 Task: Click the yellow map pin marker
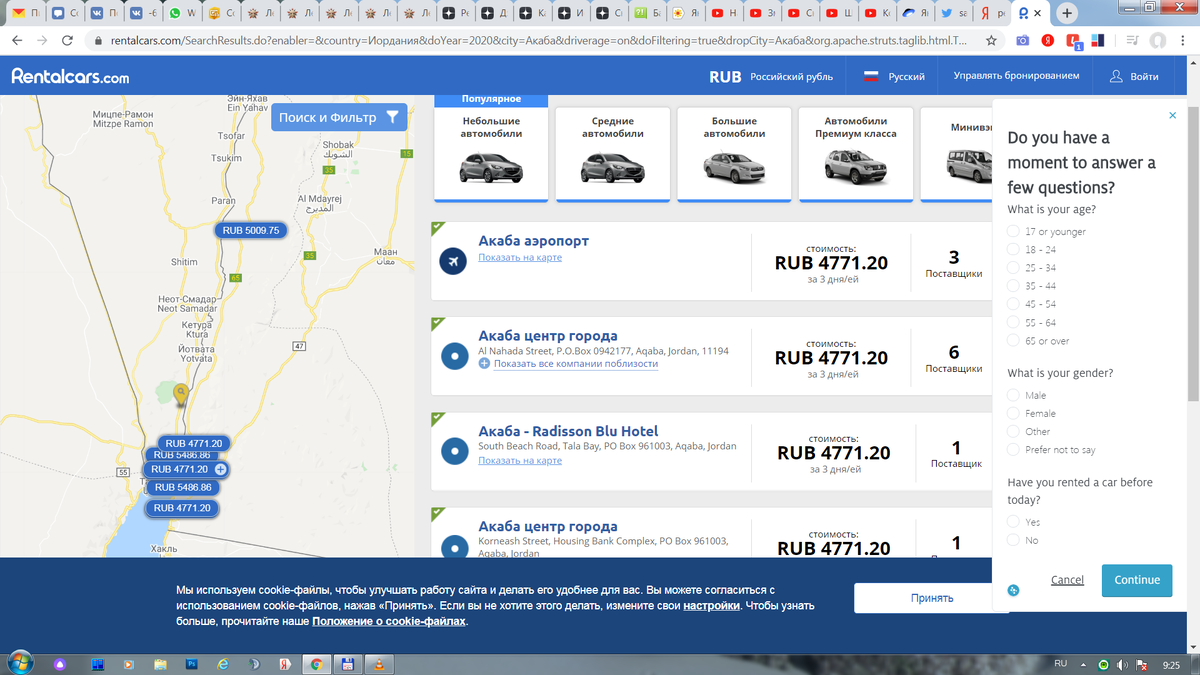point(180,394)
